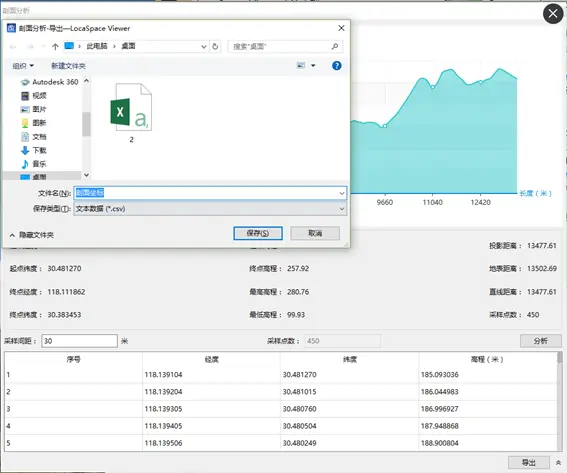Click the search magnifier icon
Screen dimensions: 567x473
point(335,46)
